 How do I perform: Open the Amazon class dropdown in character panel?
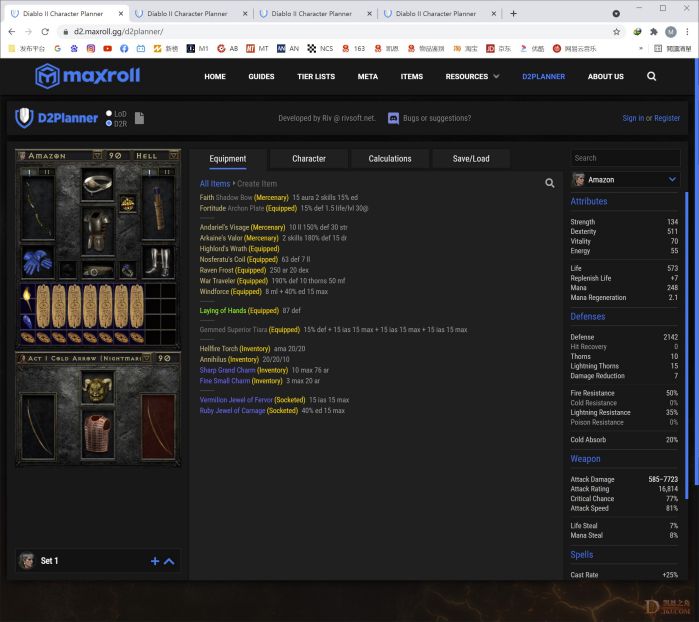[97, 155]
